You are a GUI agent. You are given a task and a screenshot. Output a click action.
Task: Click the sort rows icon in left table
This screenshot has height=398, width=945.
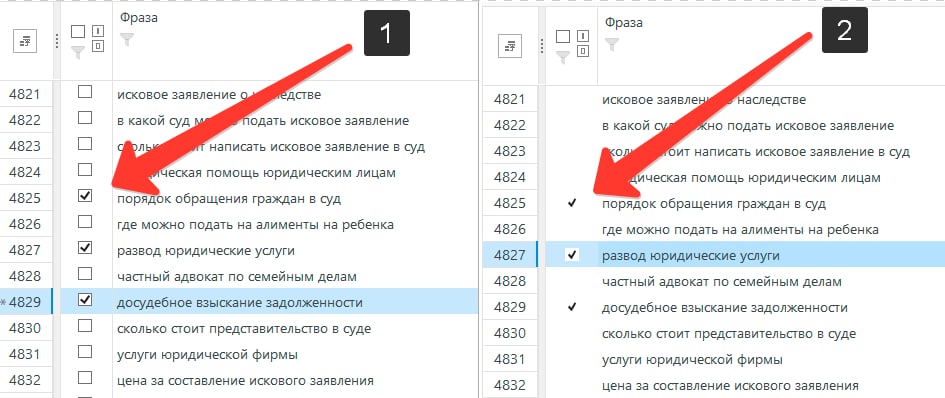(x=25, y=41)
